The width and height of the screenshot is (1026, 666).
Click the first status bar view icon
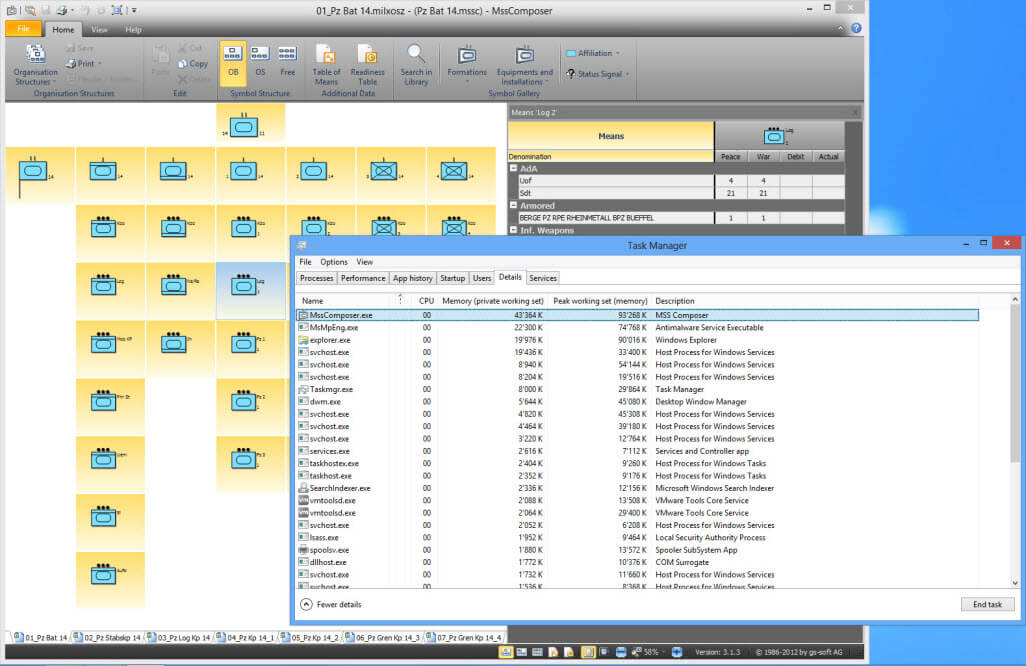[506, 652]
